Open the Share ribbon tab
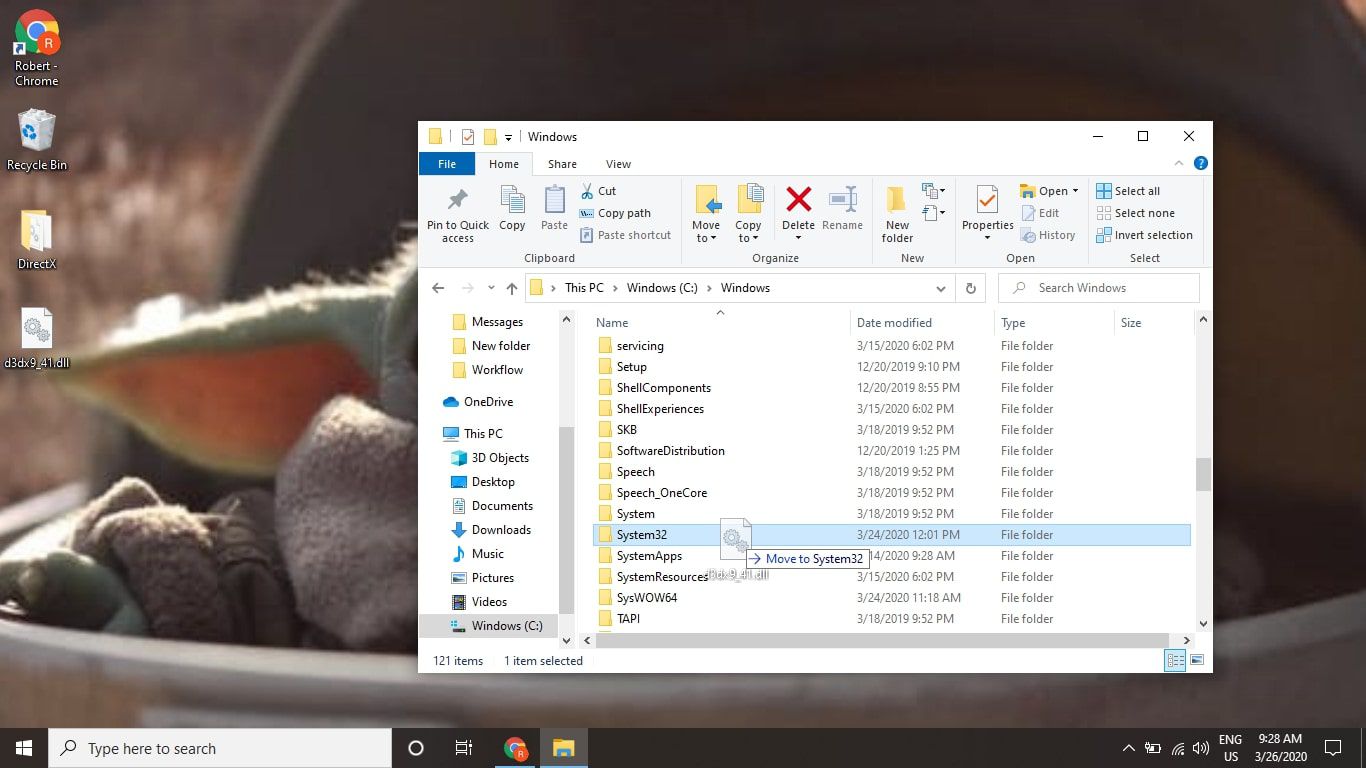 click(561, 163)
